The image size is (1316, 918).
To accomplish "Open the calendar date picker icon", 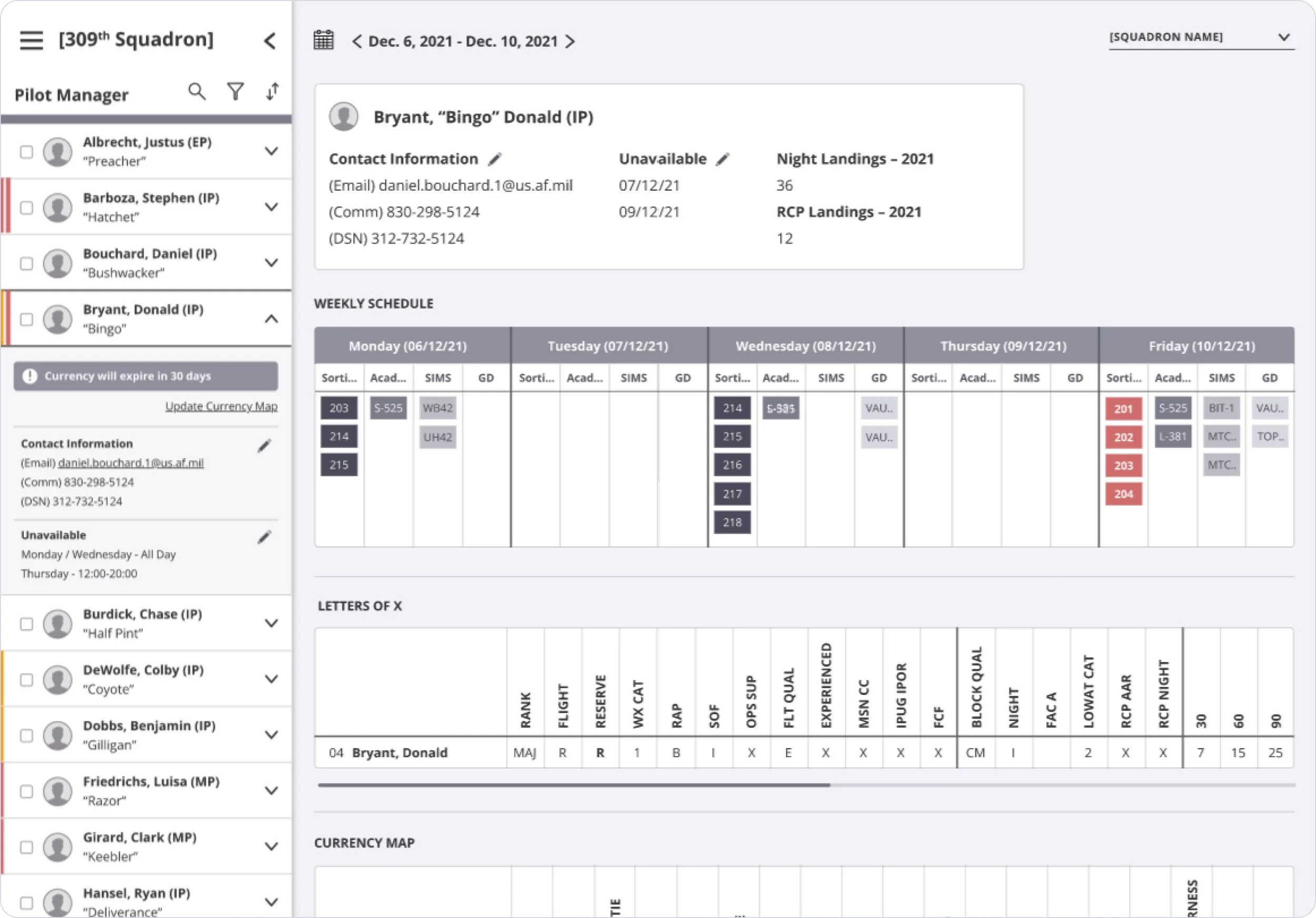I will click(x=323, y=40).
